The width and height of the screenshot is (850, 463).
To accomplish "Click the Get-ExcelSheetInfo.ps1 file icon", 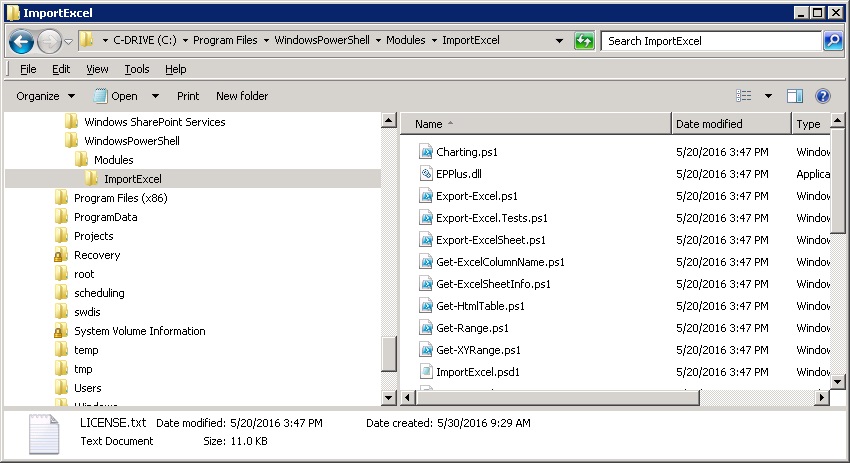I will 426,284.
